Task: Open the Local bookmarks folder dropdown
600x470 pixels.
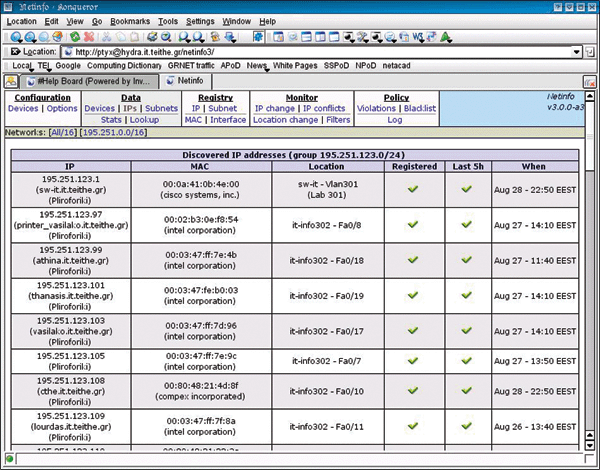Action: tap(22, 65)
